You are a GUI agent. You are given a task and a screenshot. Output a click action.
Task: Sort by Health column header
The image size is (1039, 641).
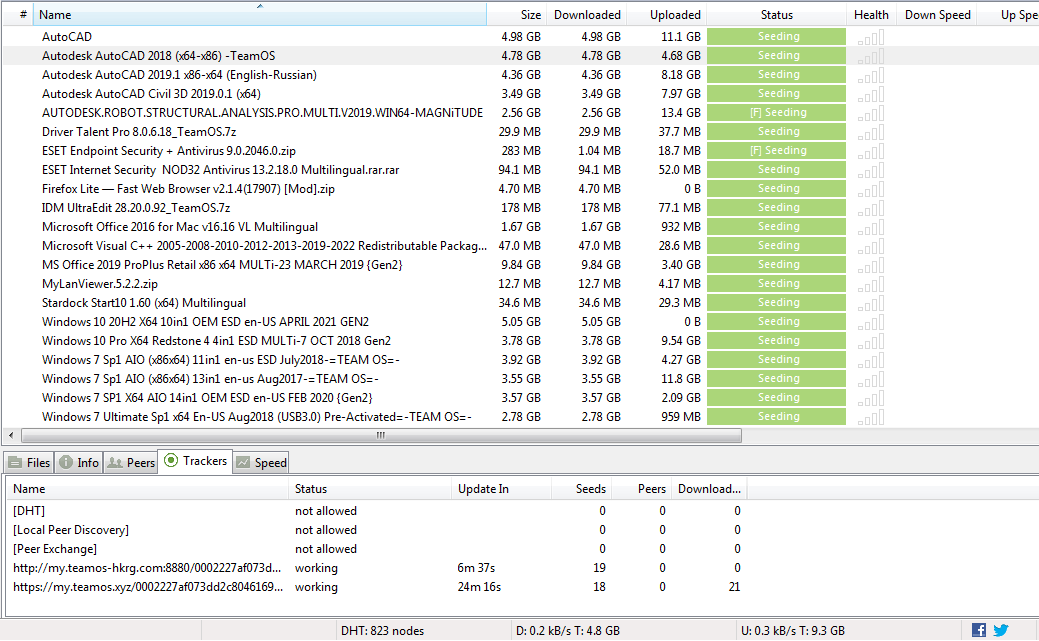871,15
